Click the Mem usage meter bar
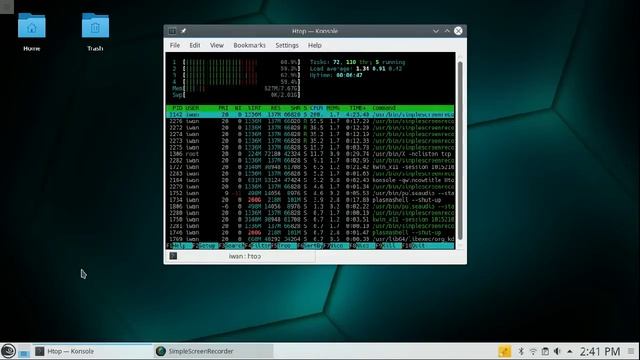The image size is (640, 360). click(236, 88)
